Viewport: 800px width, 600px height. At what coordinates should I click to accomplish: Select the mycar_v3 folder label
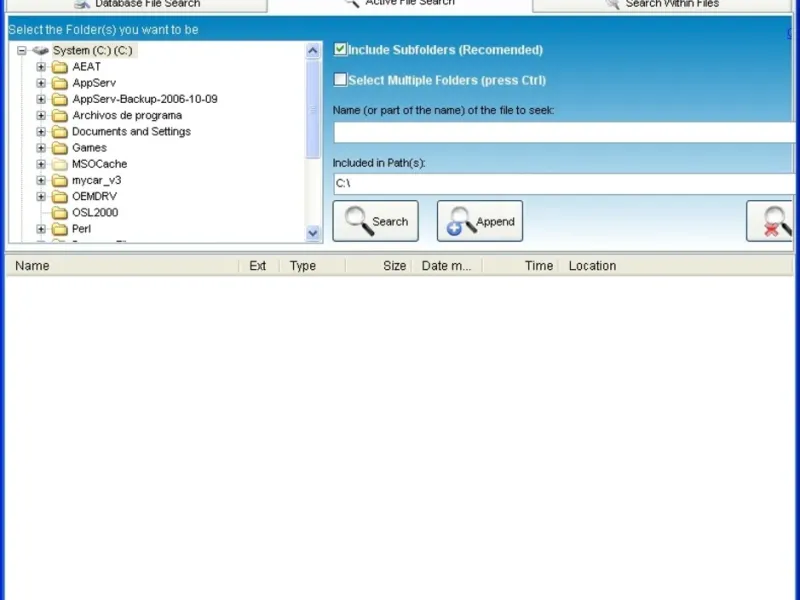(97, 180)
